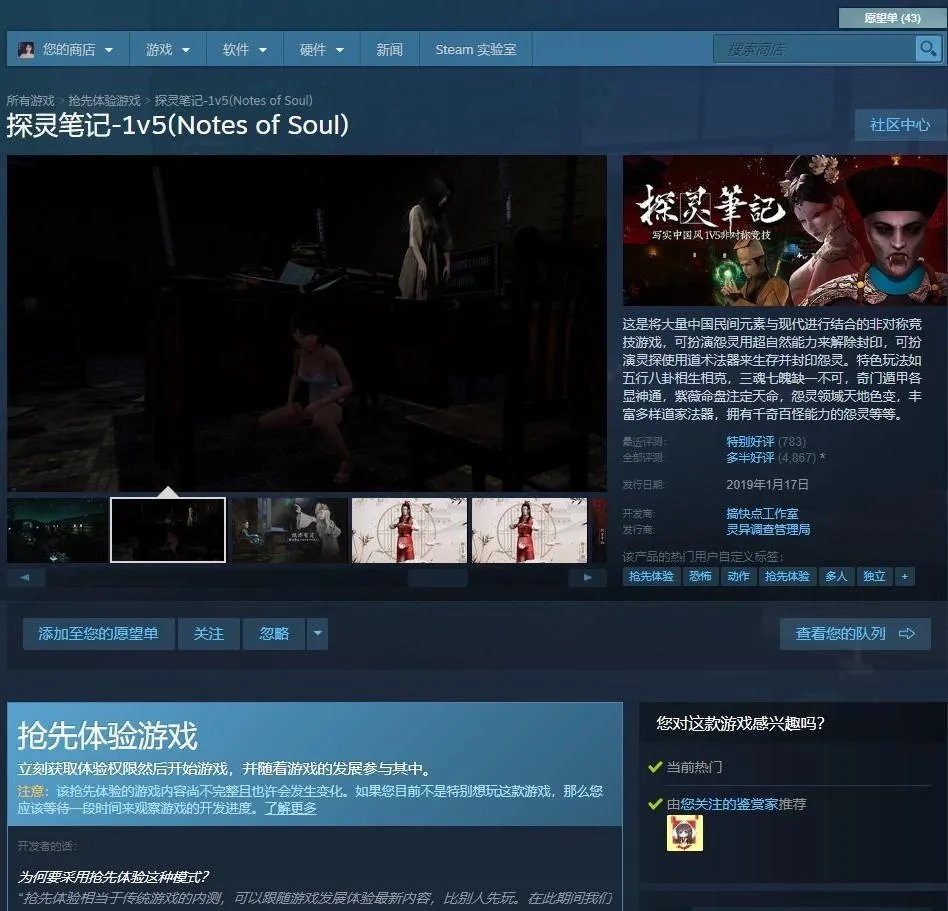Click the right arrow of the thumbnail strip

pyautogui.click(x=588, y=578)
